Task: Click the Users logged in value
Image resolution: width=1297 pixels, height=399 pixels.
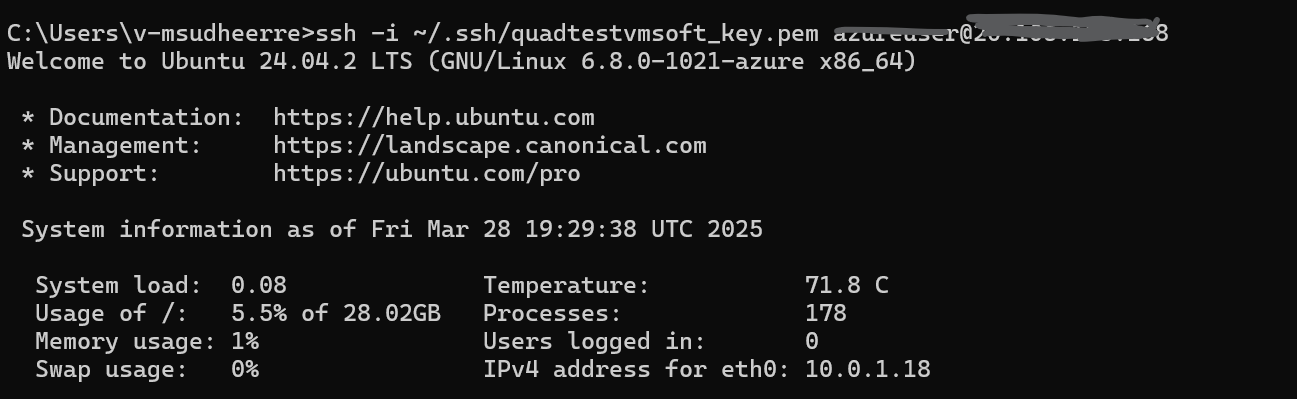Action: [x=811, y=342]
